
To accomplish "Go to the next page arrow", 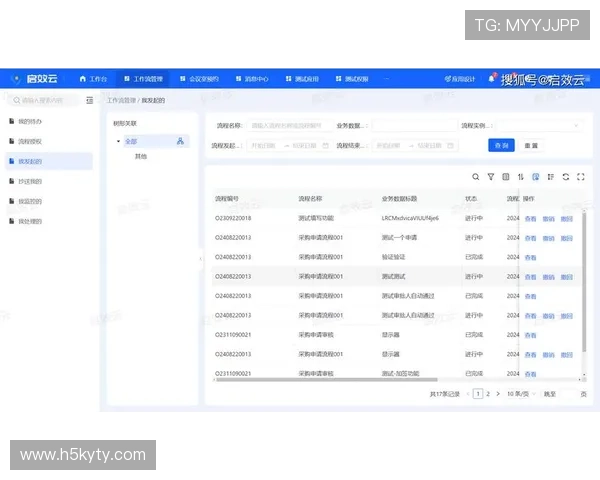I will pos(498,394).
